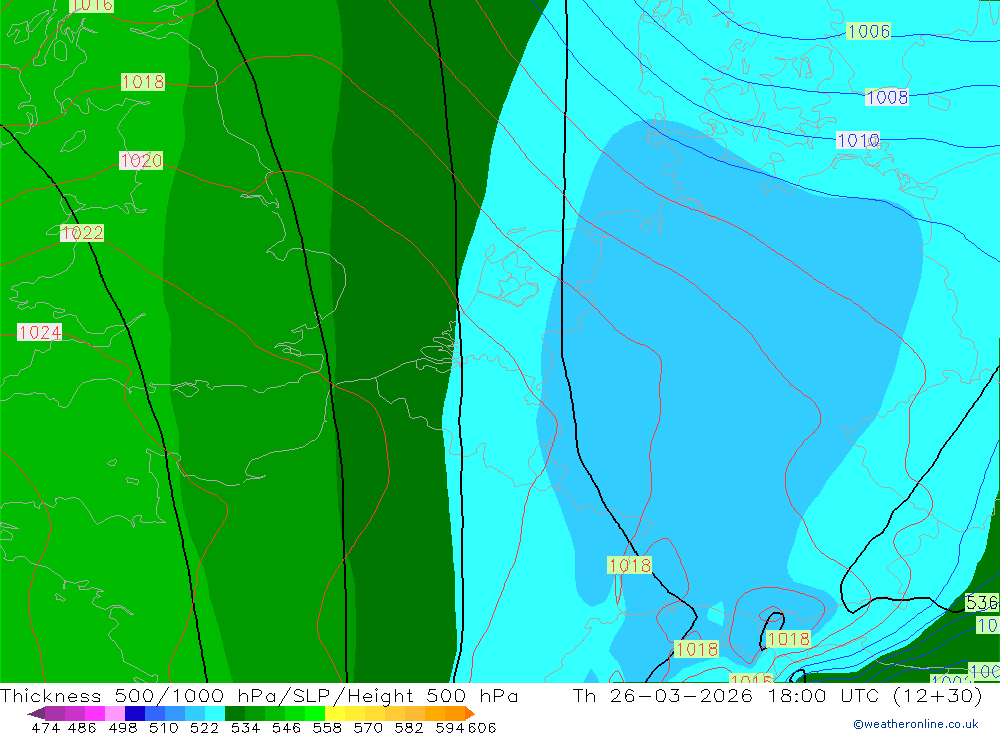Viewport: 1000px width, 733px height.
Task: Select the dark navy blue legend swatch
Action: [135, 713]
